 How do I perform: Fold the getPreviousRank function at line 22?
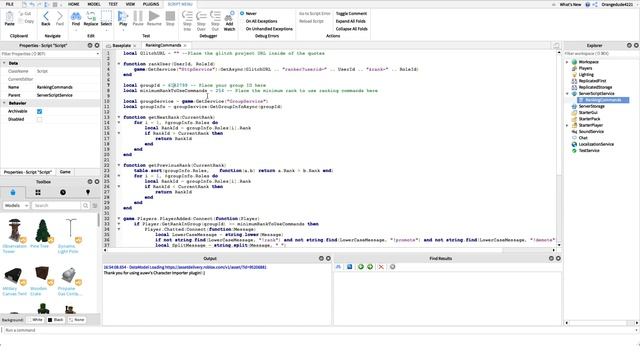[x=119, y=165]
